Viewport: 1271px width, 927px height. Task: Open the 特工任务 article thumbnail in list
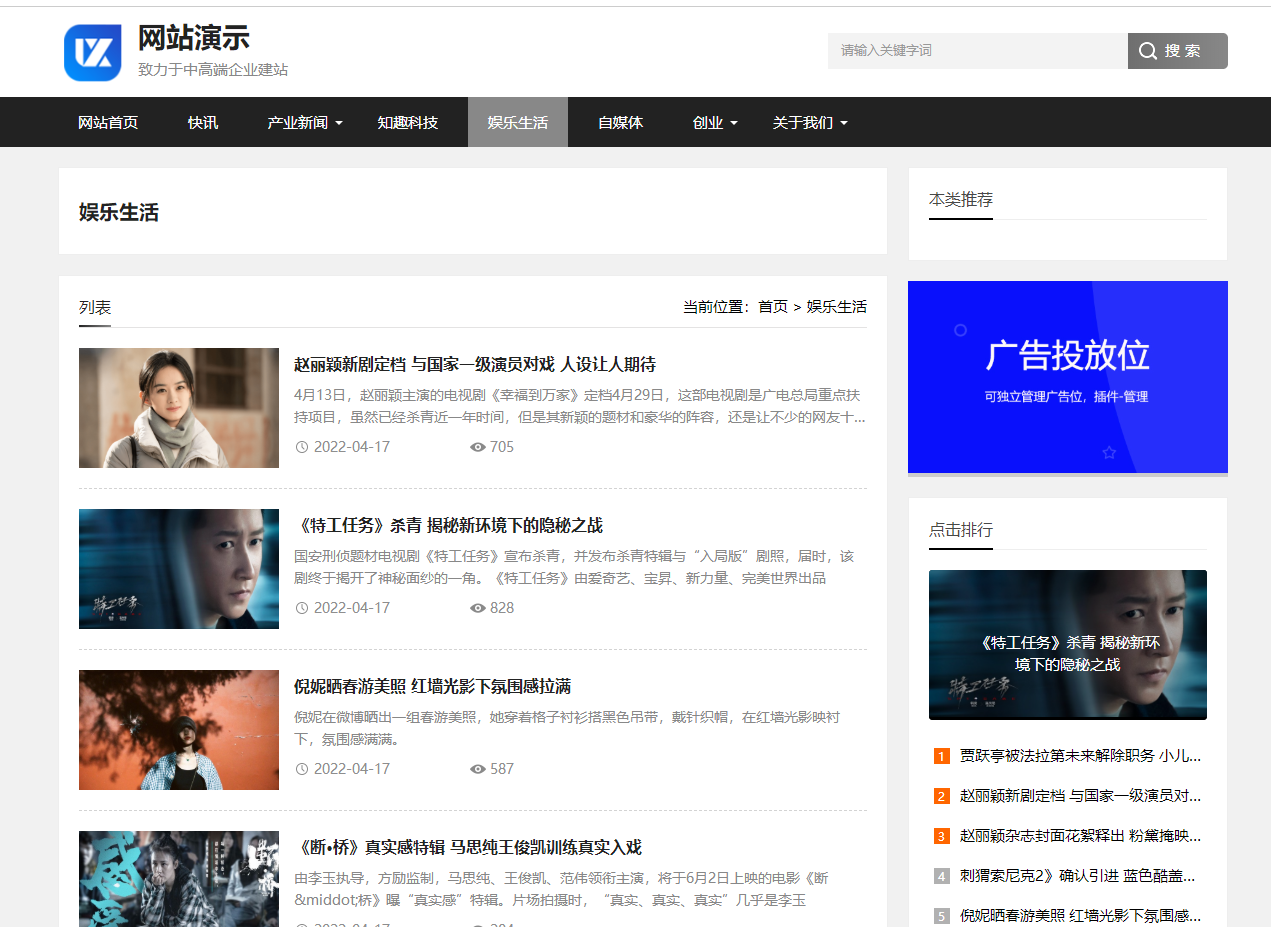click(x=179, y=569)
